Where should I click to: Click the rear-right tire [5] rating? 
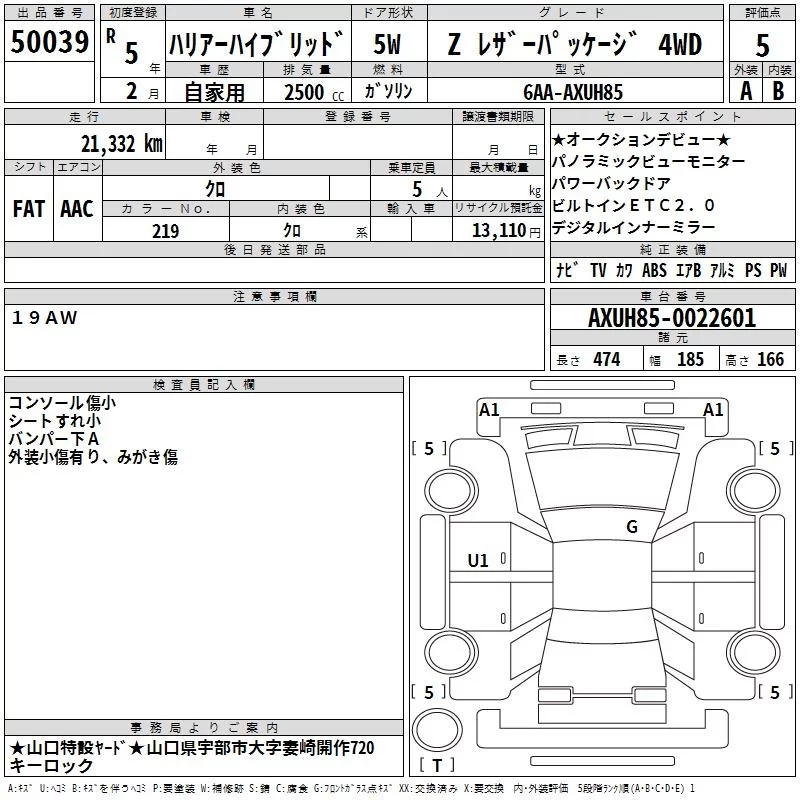click(773, 692)
